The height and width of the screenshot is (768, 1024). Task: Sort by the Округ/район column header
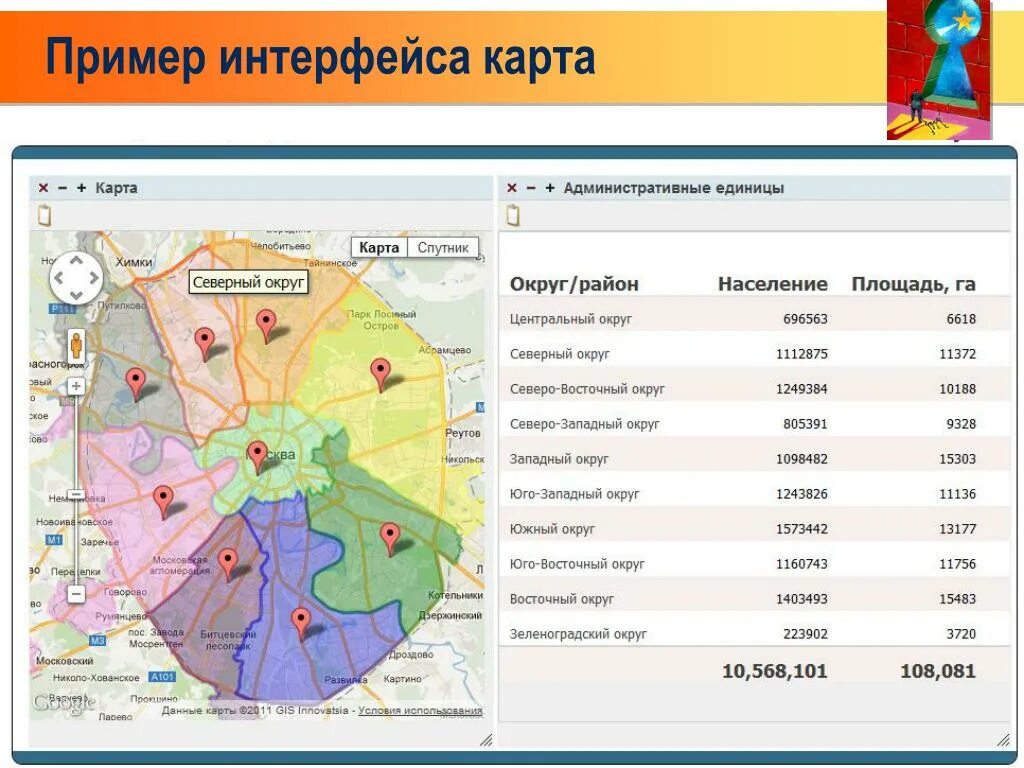point(574,285)
